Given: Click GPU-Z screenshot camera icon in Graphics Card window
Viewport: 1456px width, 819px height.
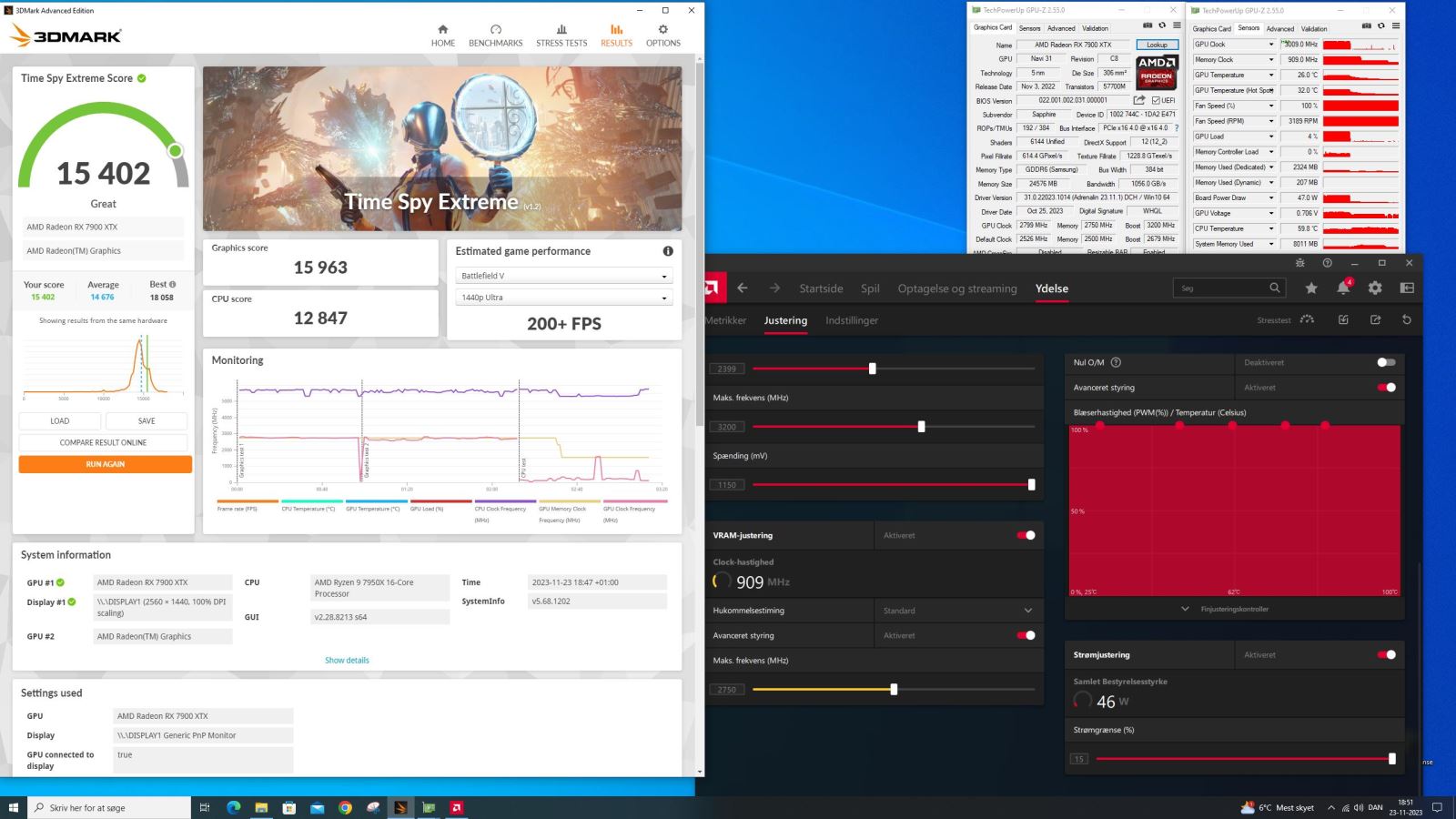Looking at the screenshot, I should (x=1148, y=25).
